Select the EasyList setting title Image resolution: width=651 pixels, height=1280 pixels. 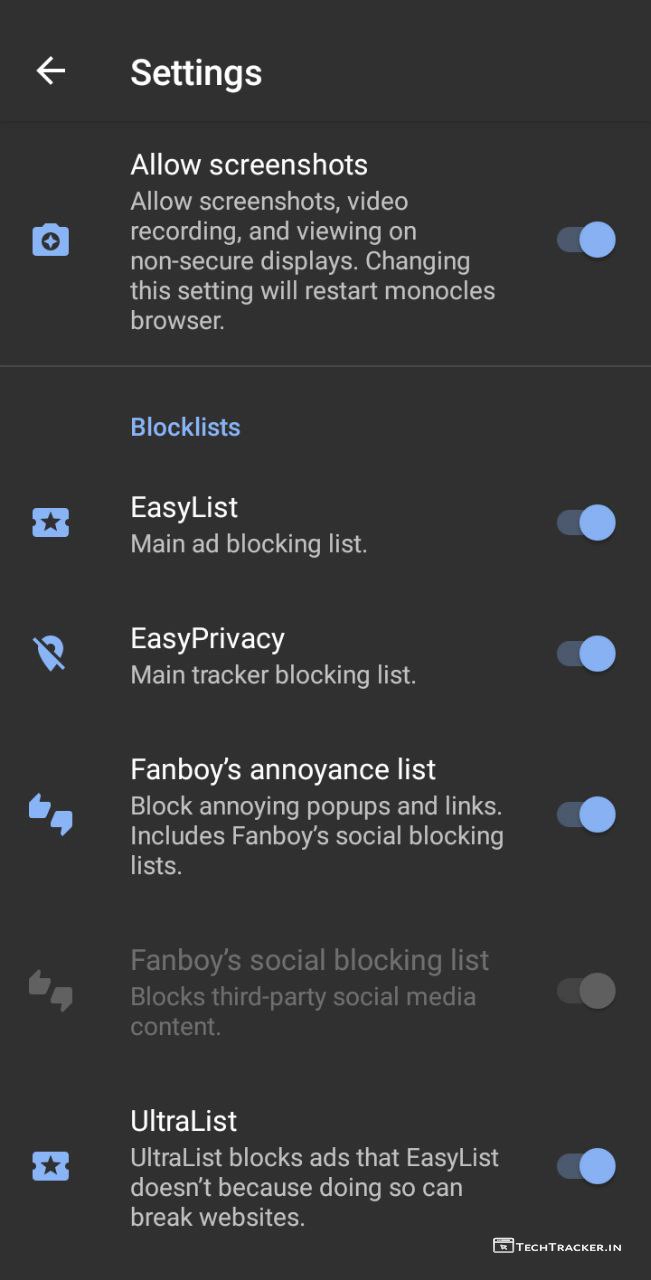coord(185,507)
